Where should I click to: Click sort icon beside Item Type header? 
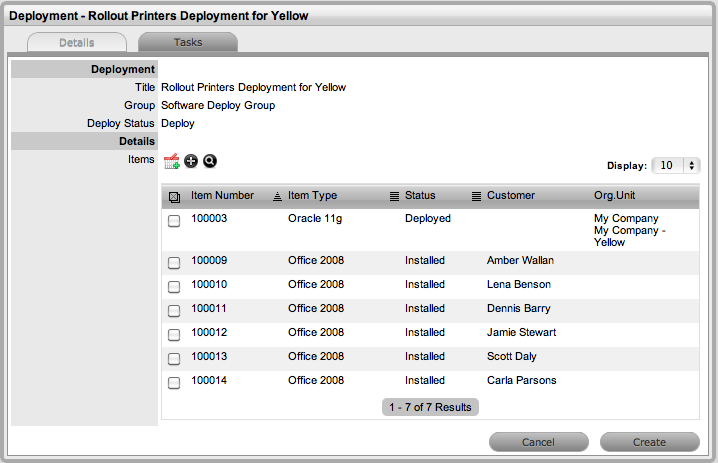point(277,196)
